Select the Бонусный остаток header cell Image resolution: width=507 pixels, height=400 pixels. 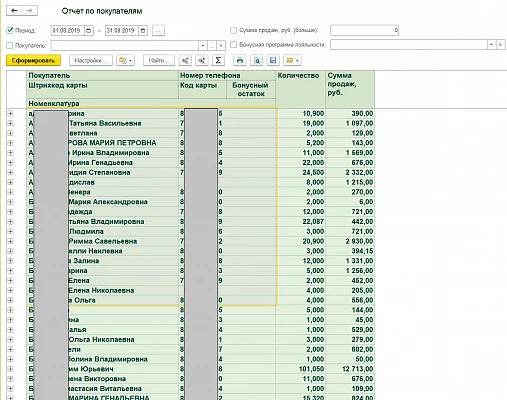click(x=251, y=89)
